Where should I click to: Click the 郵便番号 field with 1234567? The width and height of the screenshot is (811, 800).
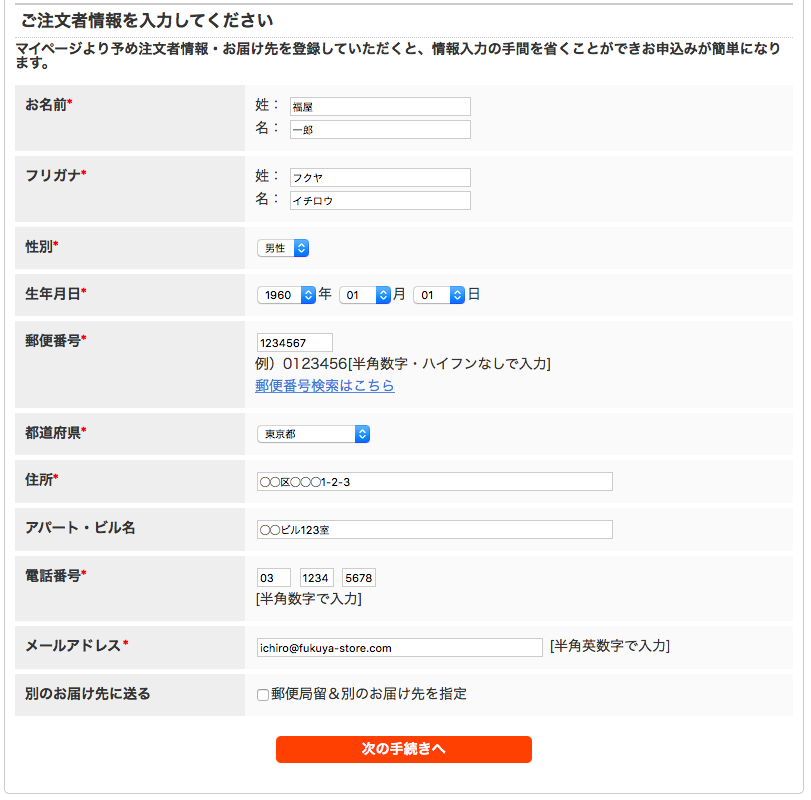pyautogui.click(x=294, y=343)
